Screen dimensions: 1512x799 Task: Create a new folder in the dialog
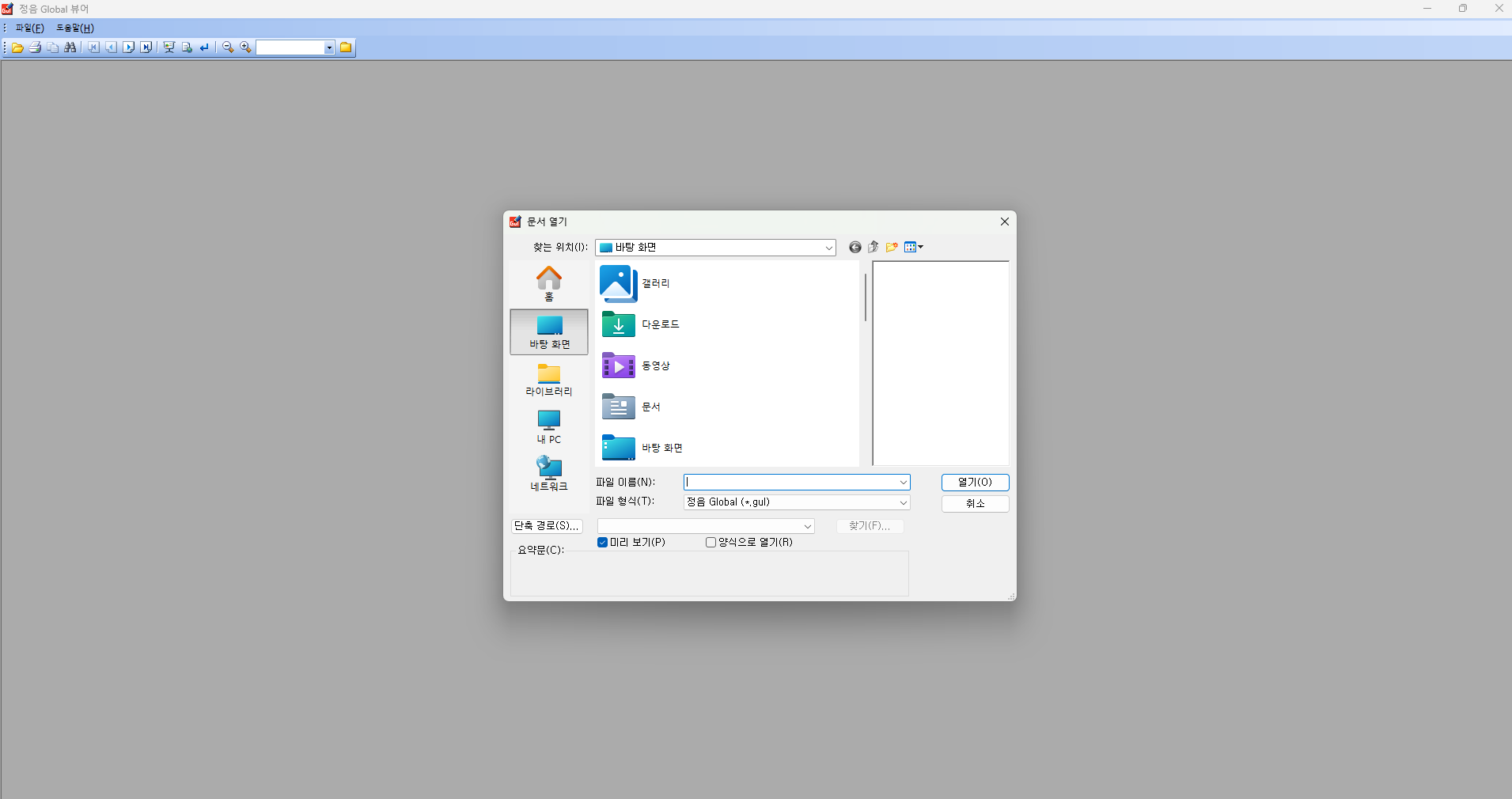(x=892, y=248)
